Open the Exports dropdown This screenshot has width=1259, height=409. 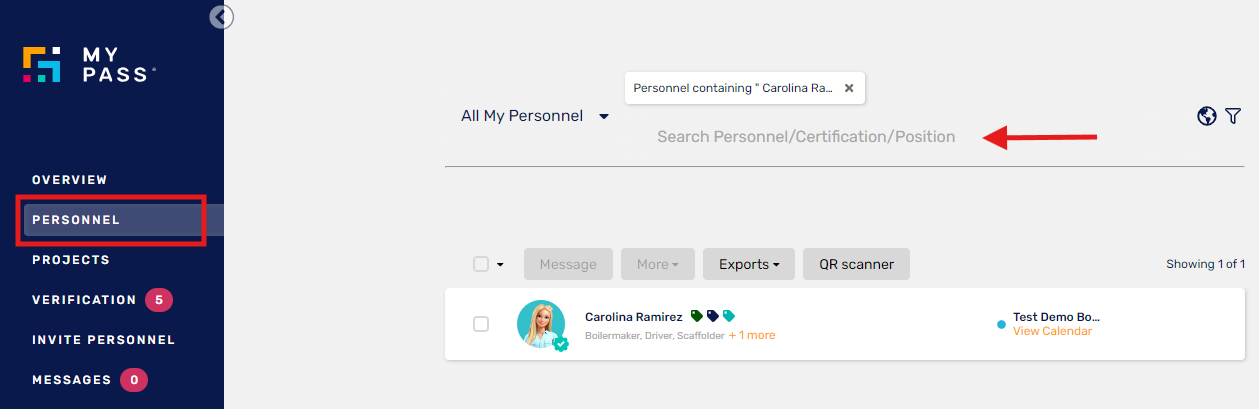click(749, 264)
